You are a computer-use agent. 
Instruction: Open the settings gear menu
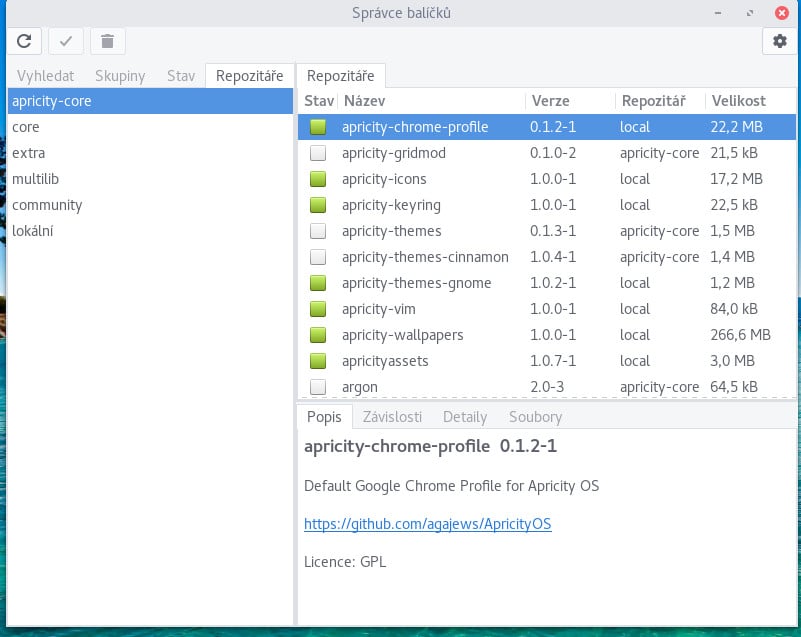pos(779,41)
